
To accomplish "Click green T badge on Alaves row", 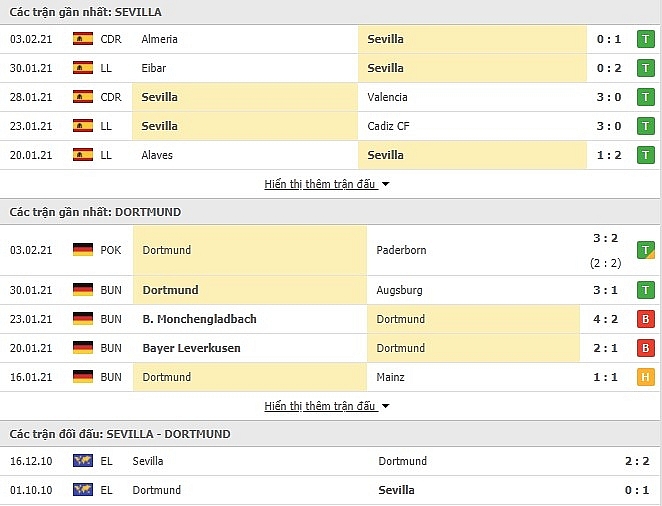I will coord(646,155).
